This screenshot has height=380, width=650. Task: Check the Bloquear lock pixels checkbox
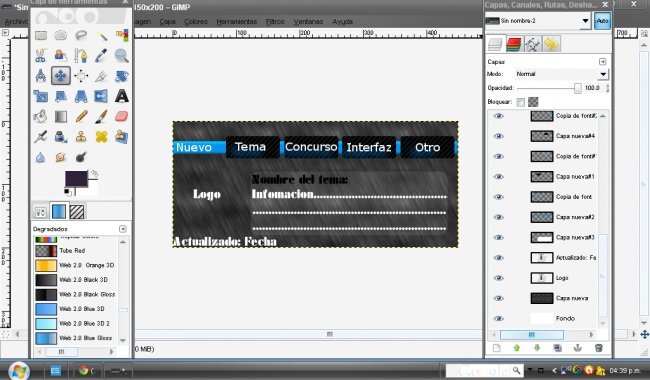(521, 102)
